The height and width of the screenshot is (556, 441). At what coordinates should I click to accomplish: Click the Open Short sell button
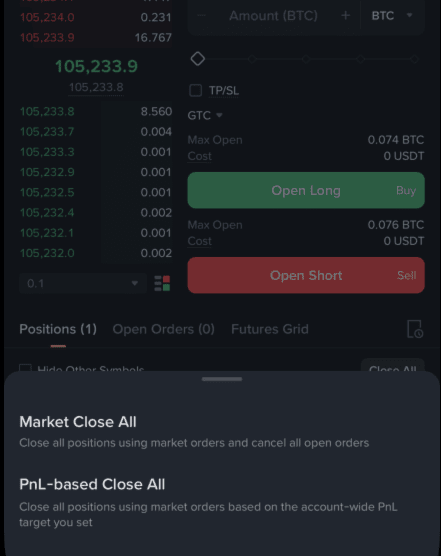(x=306, y=276)
